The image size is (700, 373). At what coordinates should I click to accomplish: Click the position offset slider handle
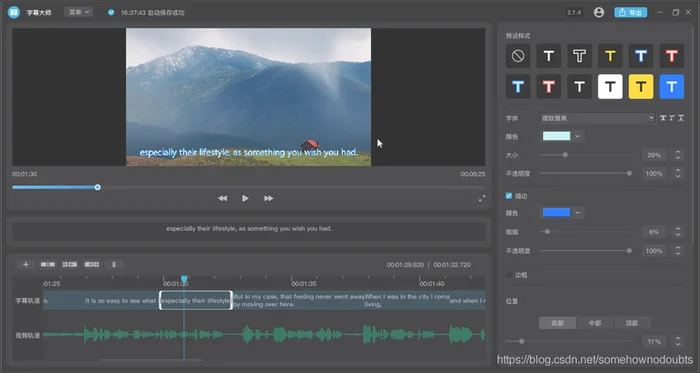521,341
